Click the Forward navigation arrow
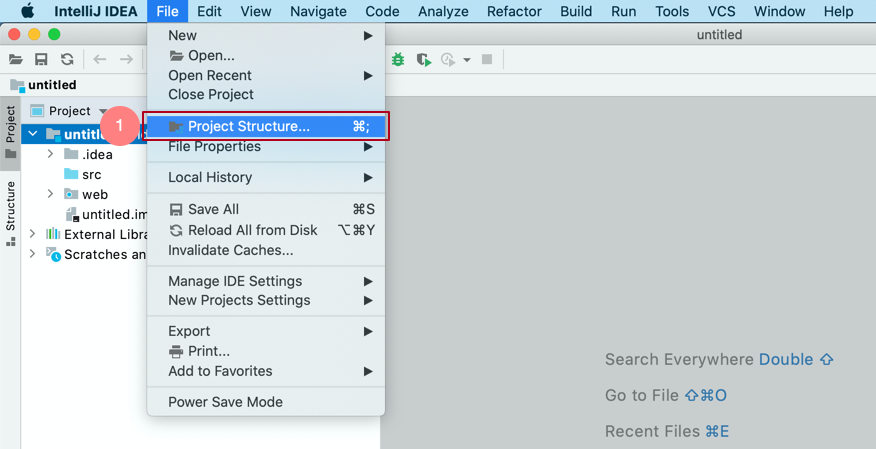This screenshot has width=876, height=449. pos(126,59)
